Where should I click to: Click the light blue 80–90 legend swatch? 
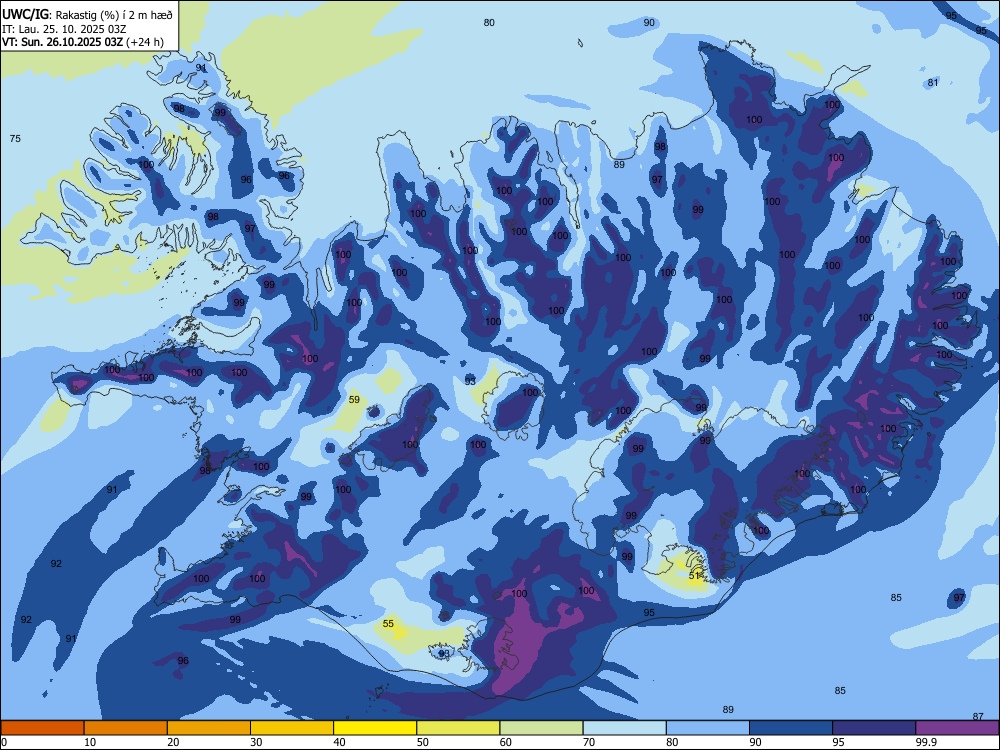tap(708, 728)
